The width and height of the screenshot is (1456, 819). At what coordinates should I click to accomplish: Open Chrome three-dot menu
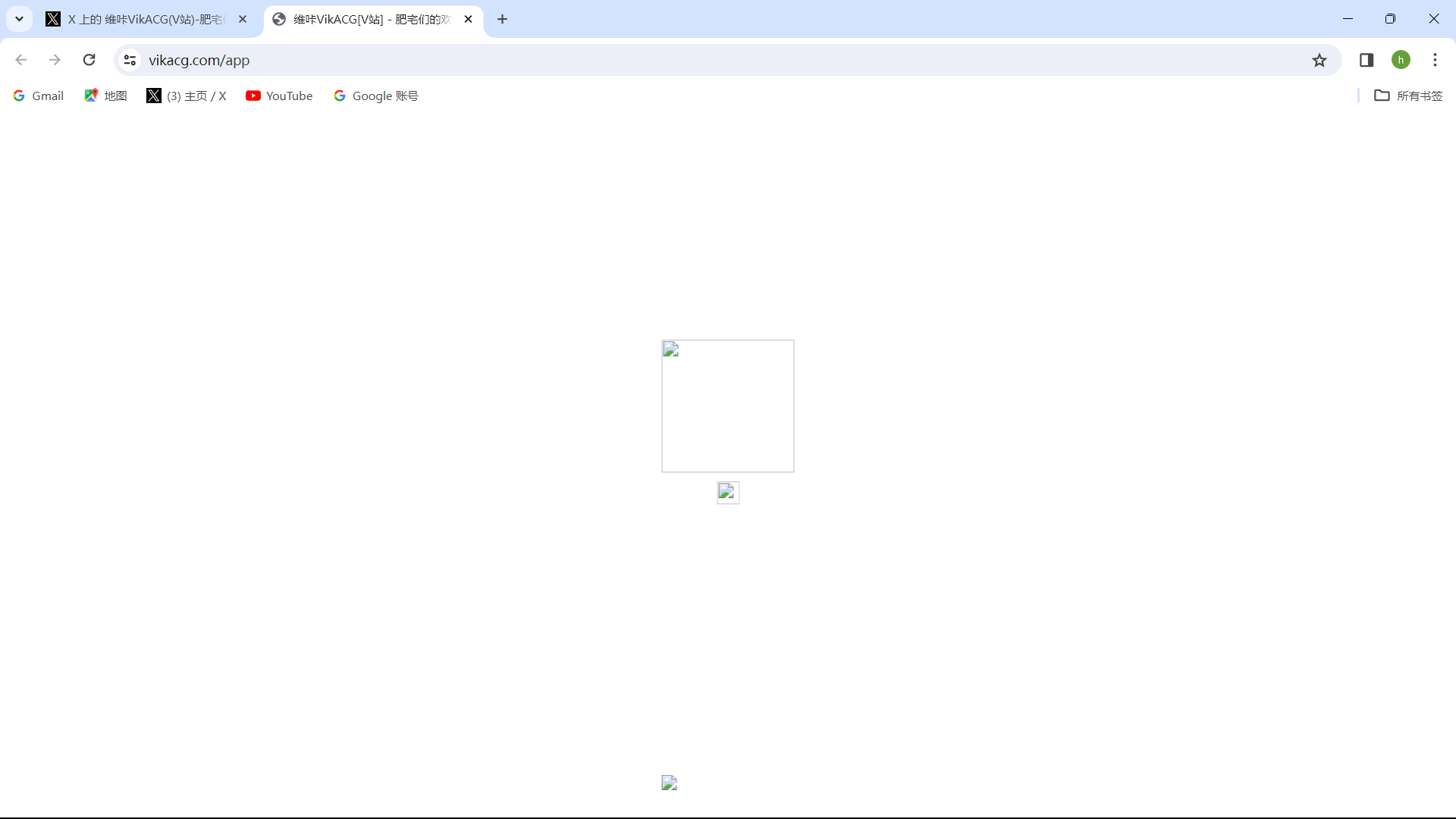coord(1435,60)
